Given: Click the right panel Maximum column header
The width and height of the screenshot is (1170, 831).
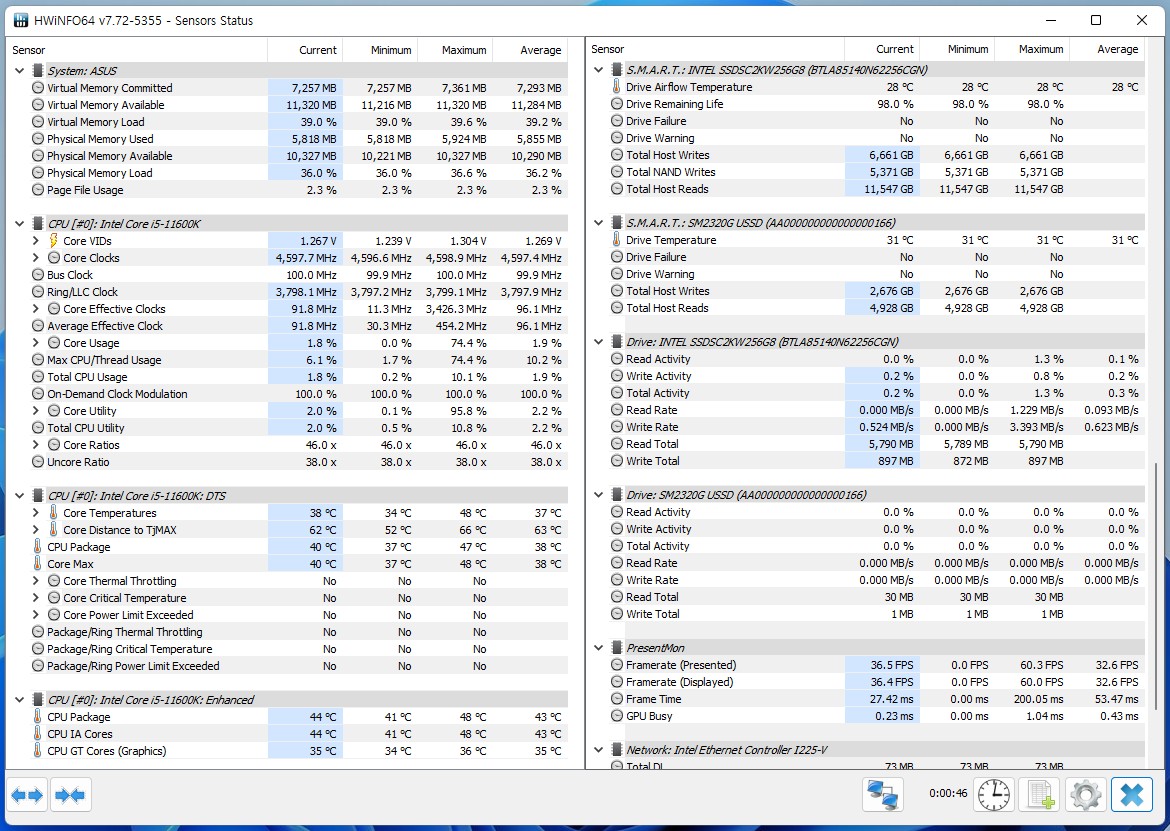Looking at the screenshot, I should (x=1032, y=49).
